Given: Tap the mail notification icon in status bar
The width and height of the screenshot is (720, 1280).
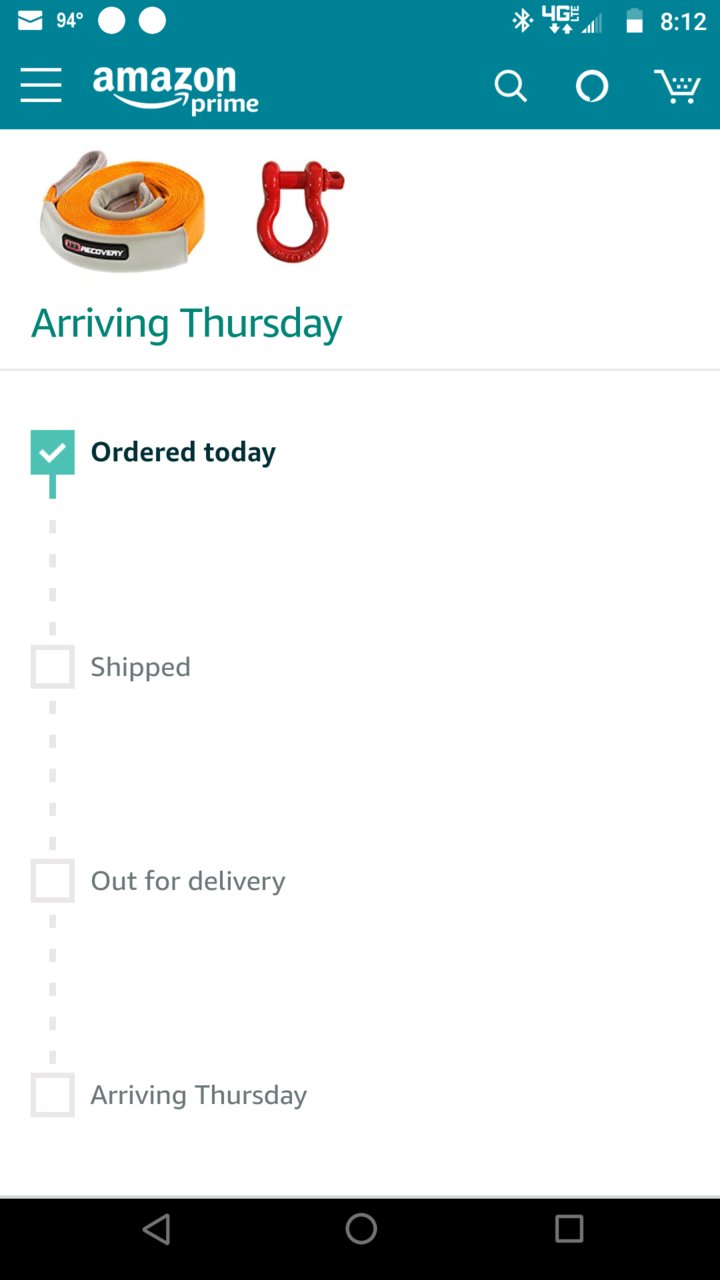Looking at the screenshot, I should tap(30, 21).
